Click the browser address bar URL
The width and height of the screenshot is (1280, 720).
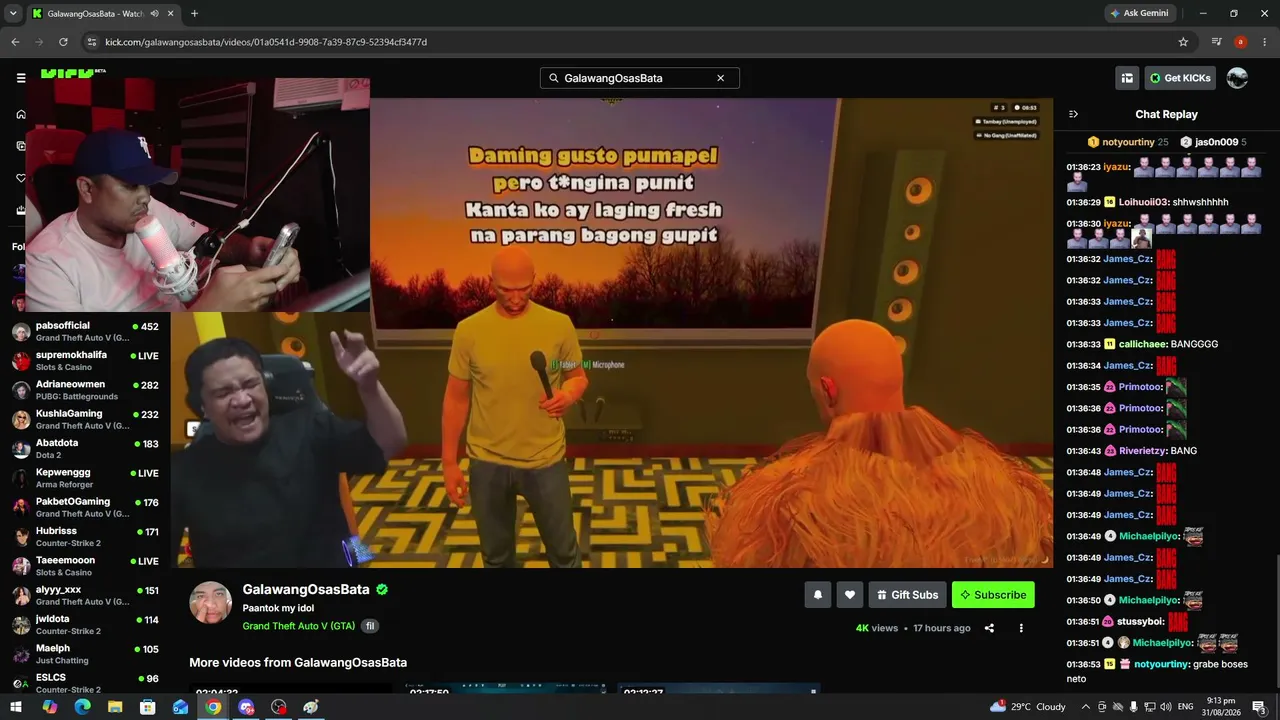tap(266, 42)
